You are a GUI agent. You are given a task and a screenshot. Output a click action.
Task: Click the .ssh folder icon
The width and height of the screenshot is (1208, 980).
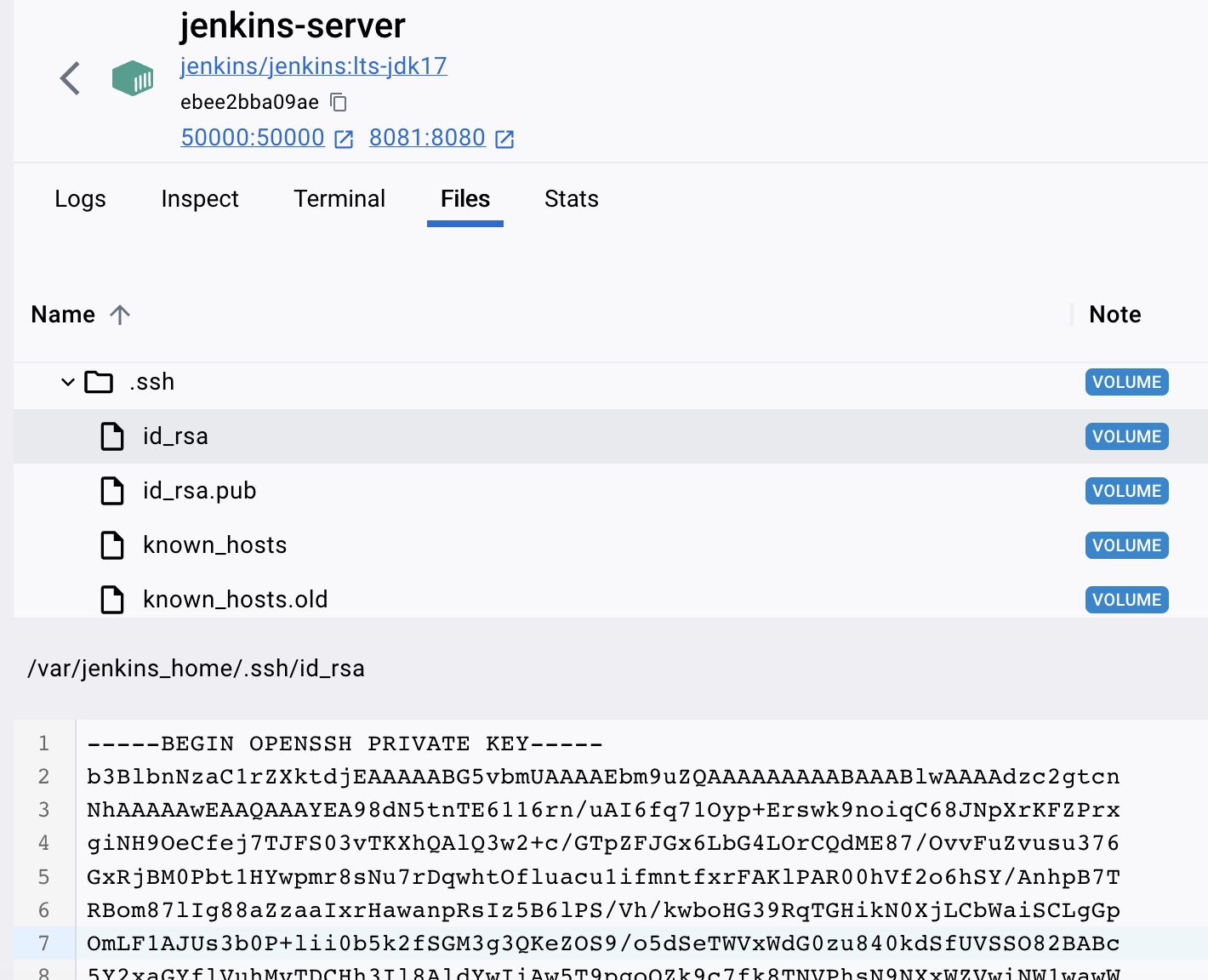[99, 382]
